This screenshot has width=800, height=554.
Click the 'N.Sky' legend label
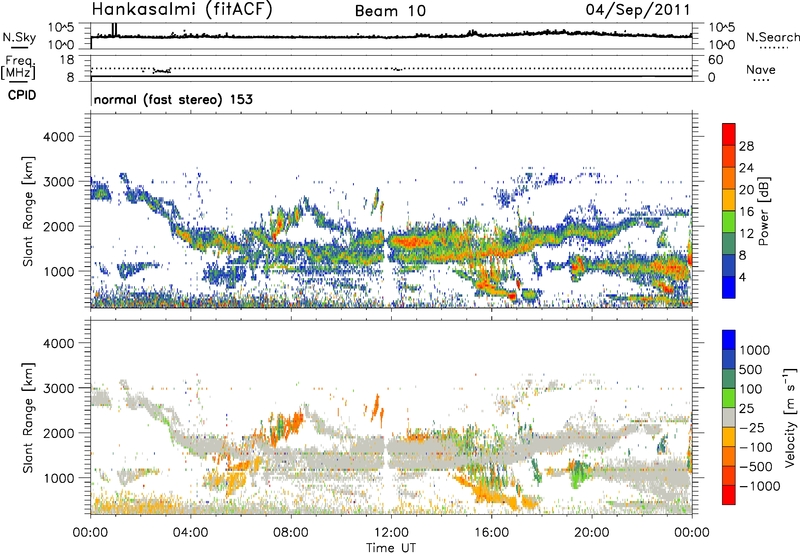19,37
